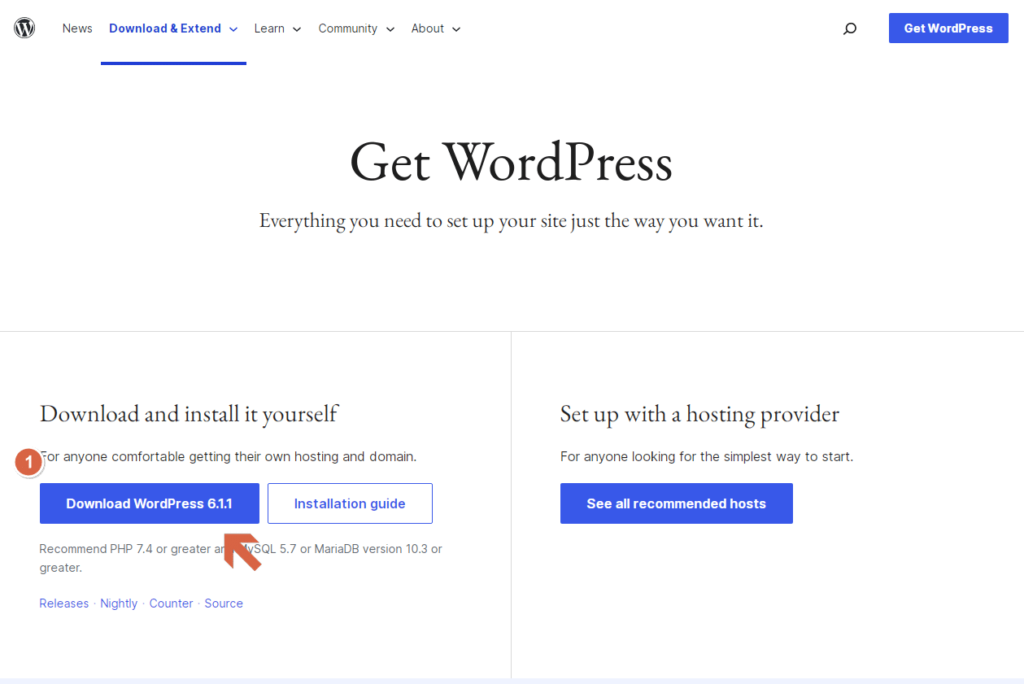
Task: Click See all recommended hosts button
Action: [x=676, y=503]
